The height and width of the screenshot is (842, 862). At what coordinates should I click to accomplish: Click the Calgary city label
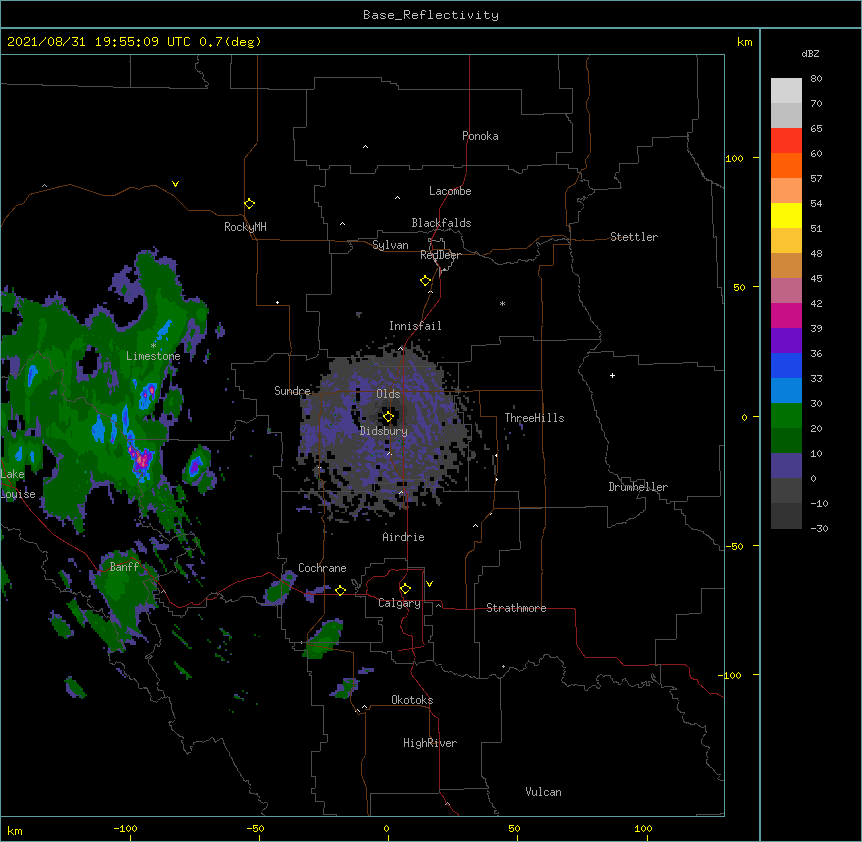click(x=399, y=603)
